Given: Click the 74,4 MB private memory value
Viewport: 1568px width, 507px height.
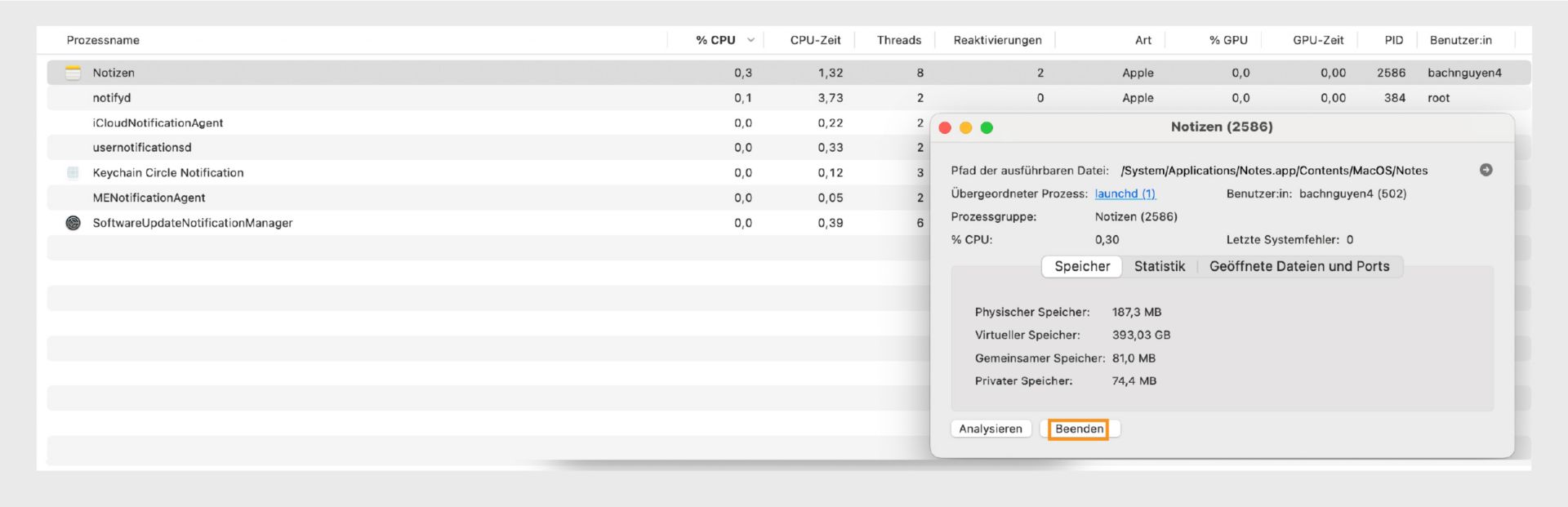Looking at the screenshot, I should pyautogui.click(x=1134, y=381).
